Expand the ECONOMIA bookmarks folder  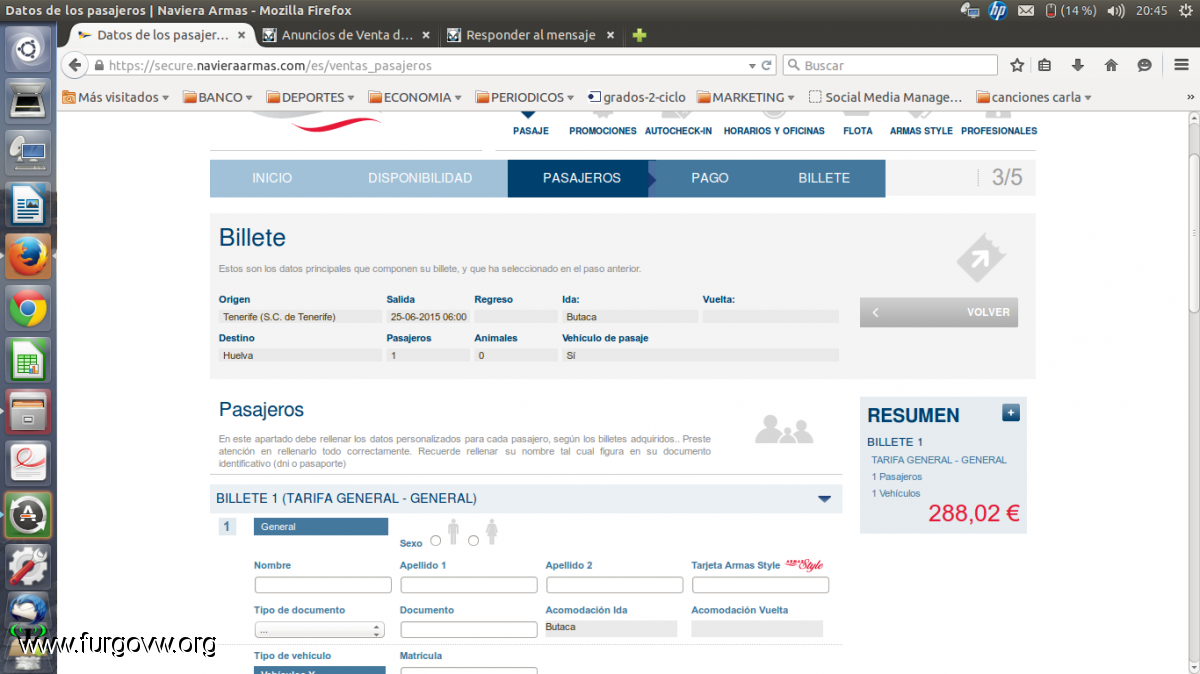pyautogui.click(x=415, y=97)
